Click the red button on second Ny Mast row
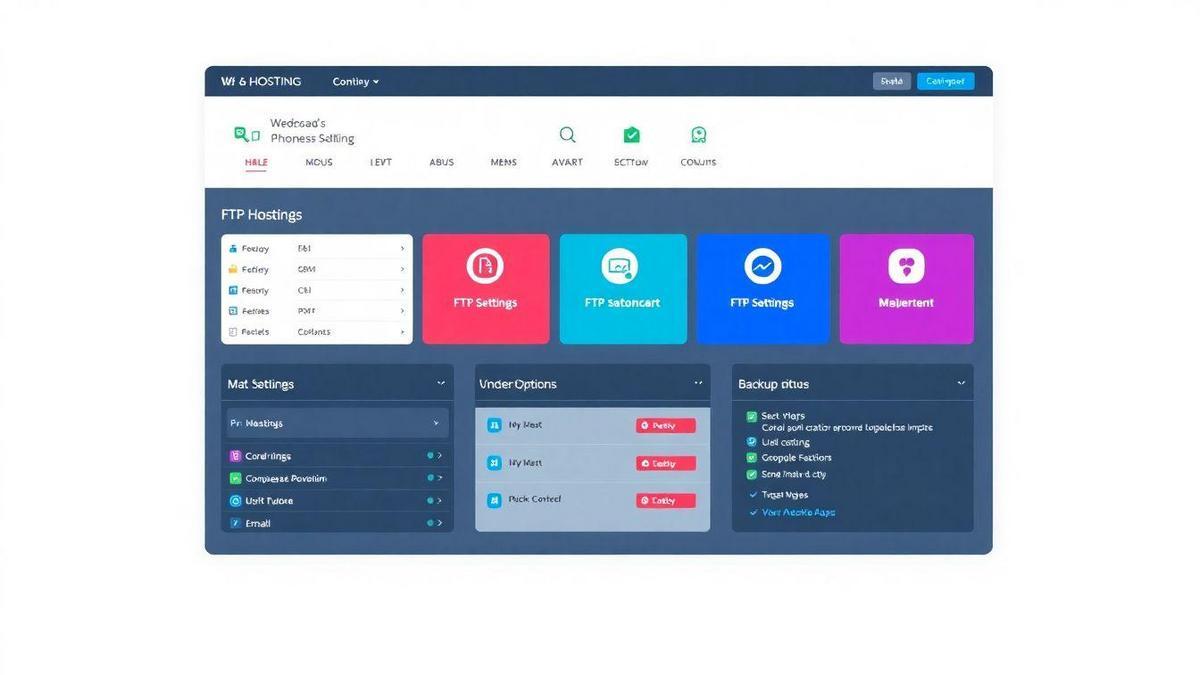 [x=666, y=464]
